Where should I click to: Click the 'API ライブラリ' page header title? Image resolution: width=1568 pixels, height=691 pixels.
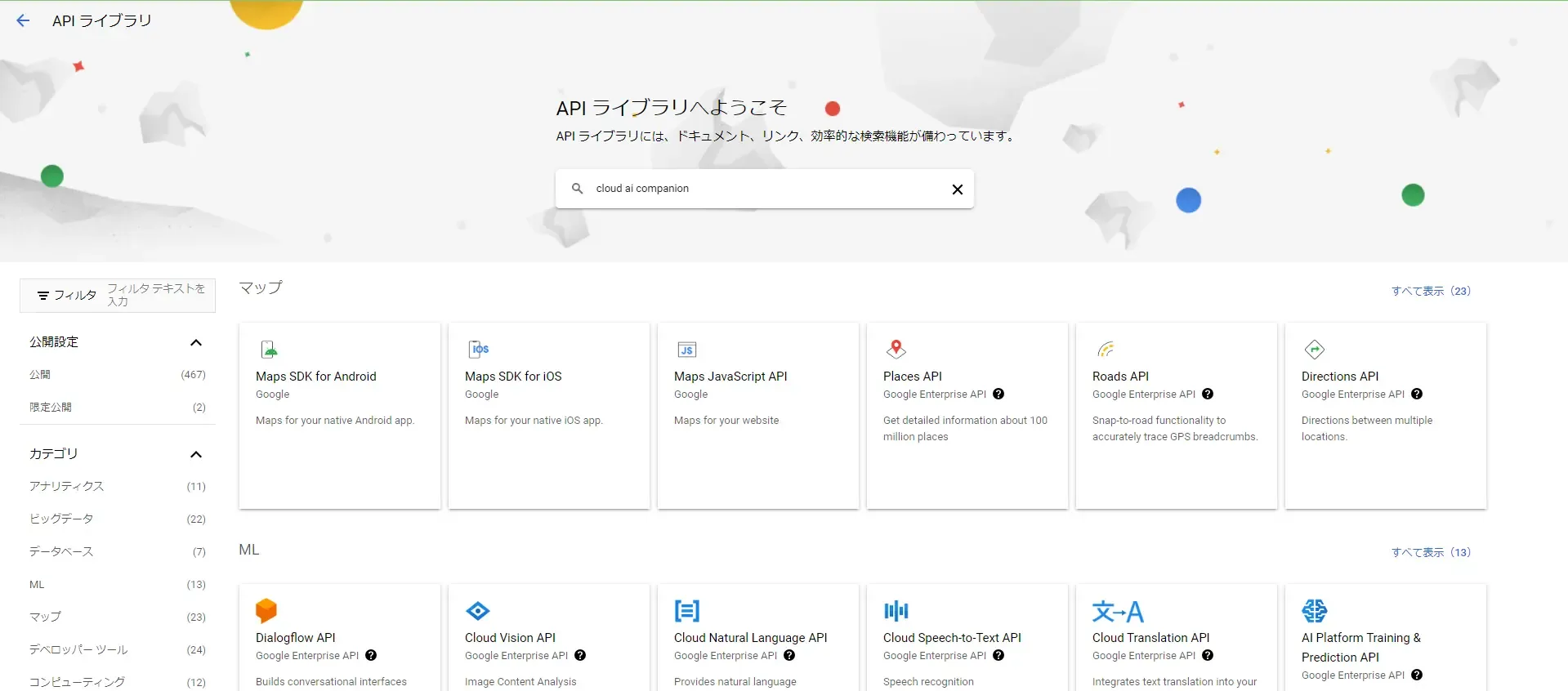[x=102, y=20]
